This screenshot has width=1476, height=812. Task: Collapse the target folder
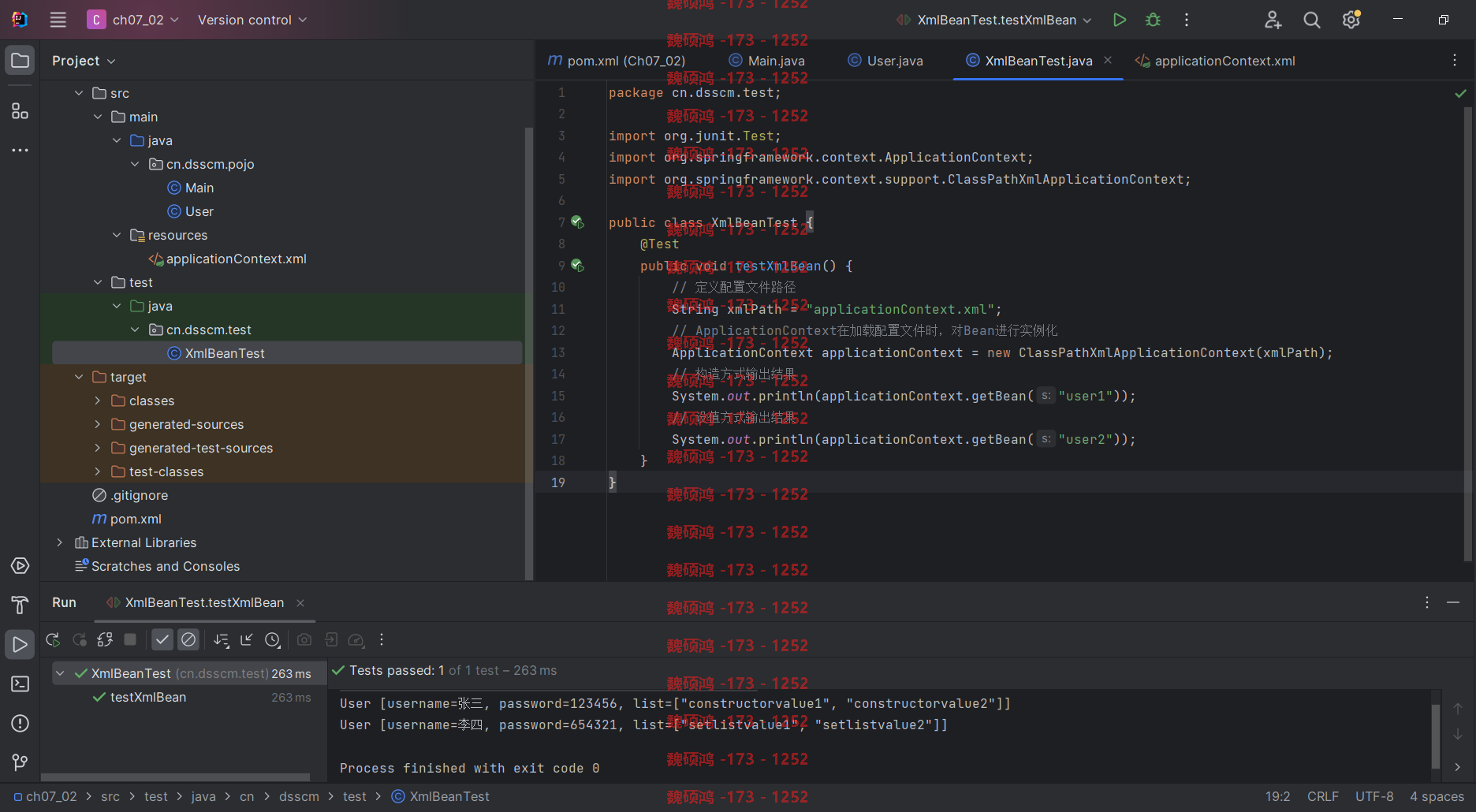(79, 377)
